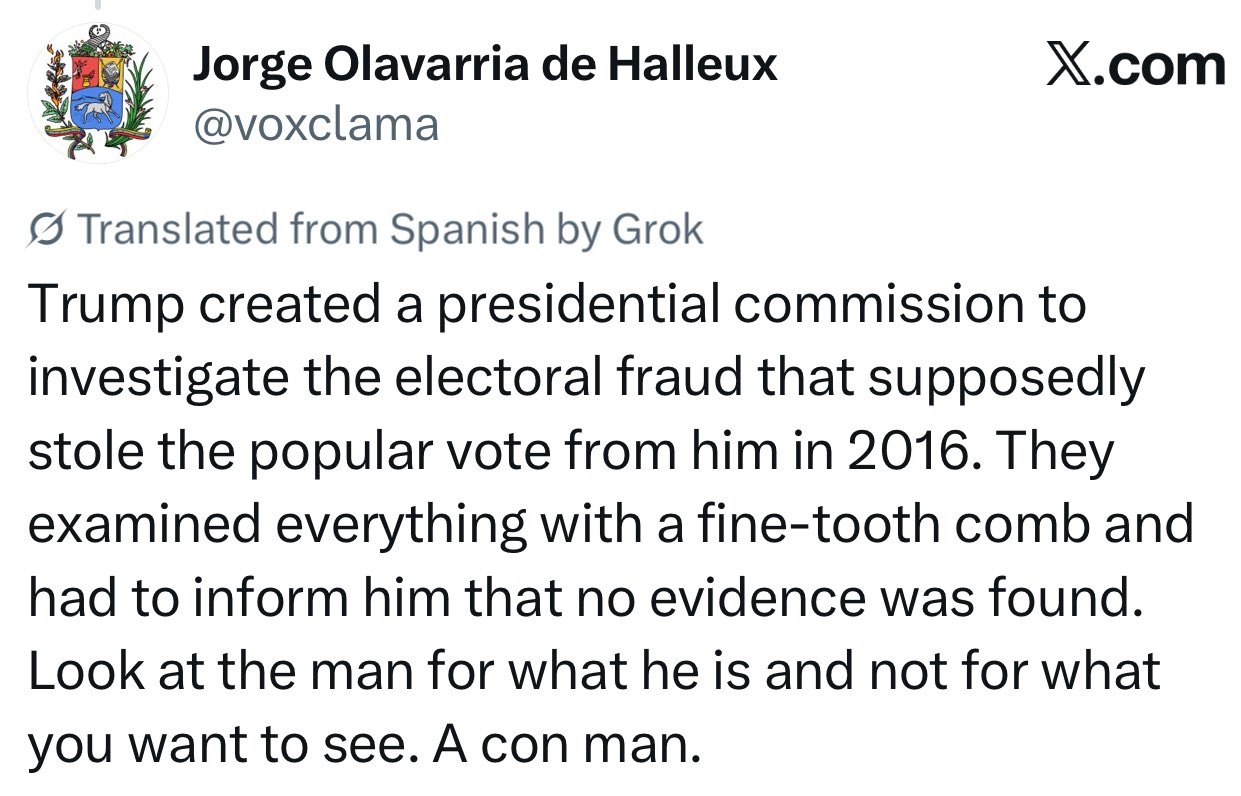Click the closing sentence "A con man."
The height and width of the screenshot is (796, 1241).
click(x=562, y=746)
